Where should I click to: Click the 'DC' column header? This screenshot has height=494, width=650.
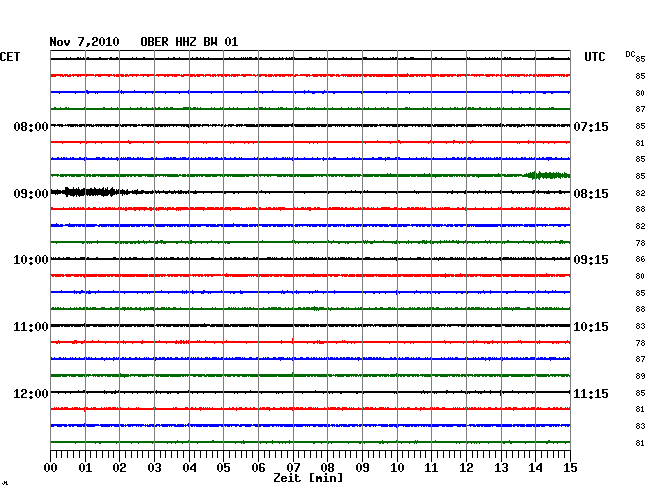click(x=630, y=54)
